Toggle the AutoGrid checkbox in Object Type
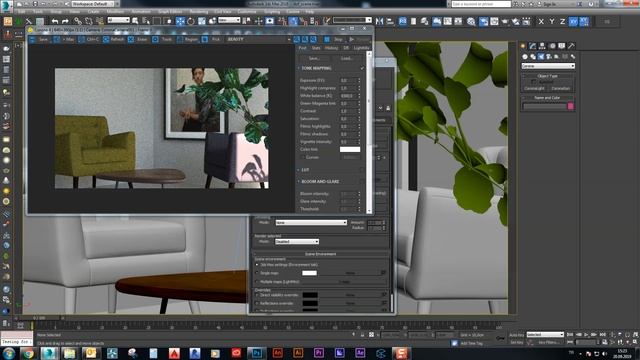Screen dimensions: 640x360 pos(533,82)
